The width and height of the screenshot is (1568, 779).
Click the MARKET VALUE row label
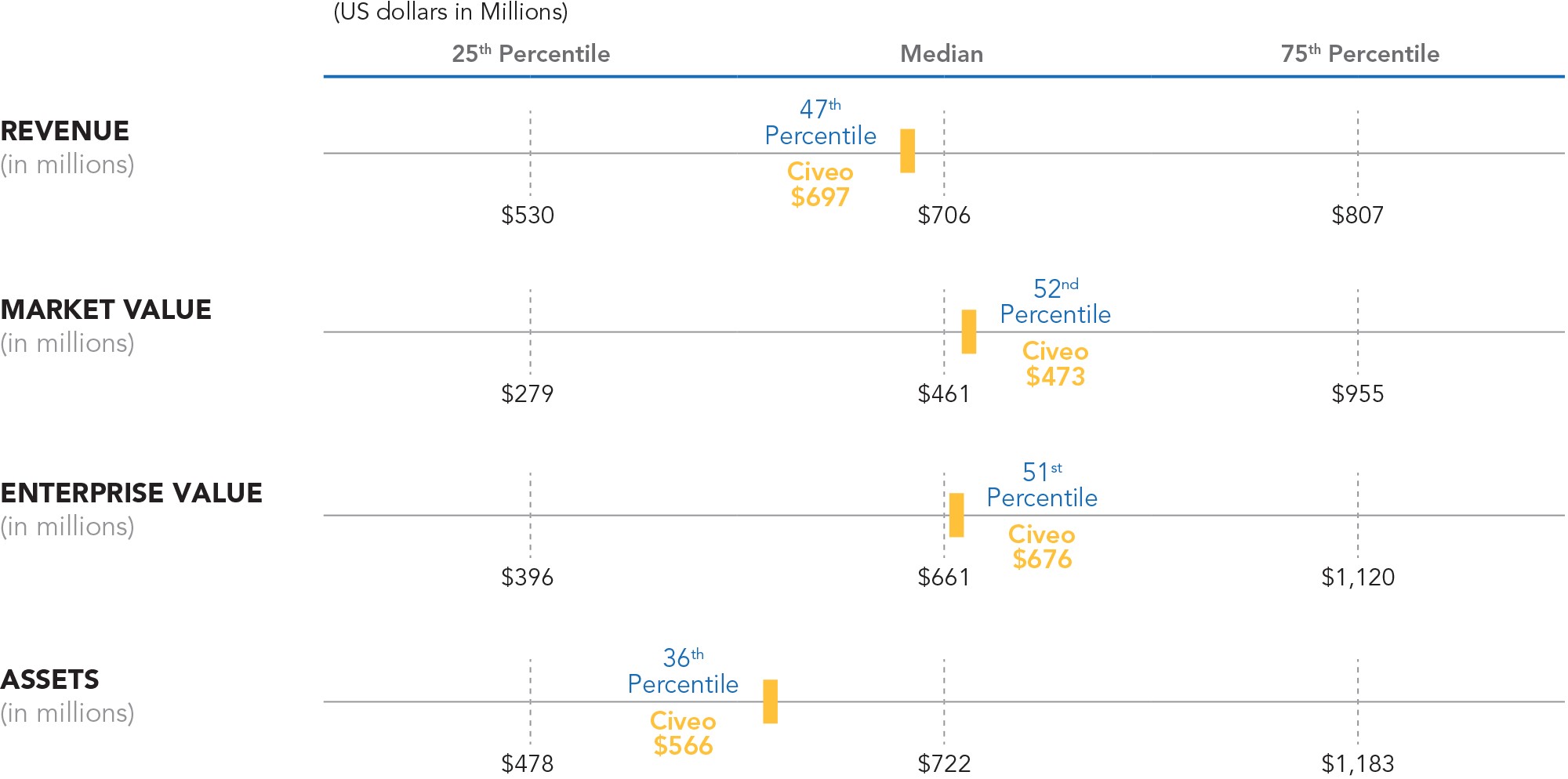point(106,310)
